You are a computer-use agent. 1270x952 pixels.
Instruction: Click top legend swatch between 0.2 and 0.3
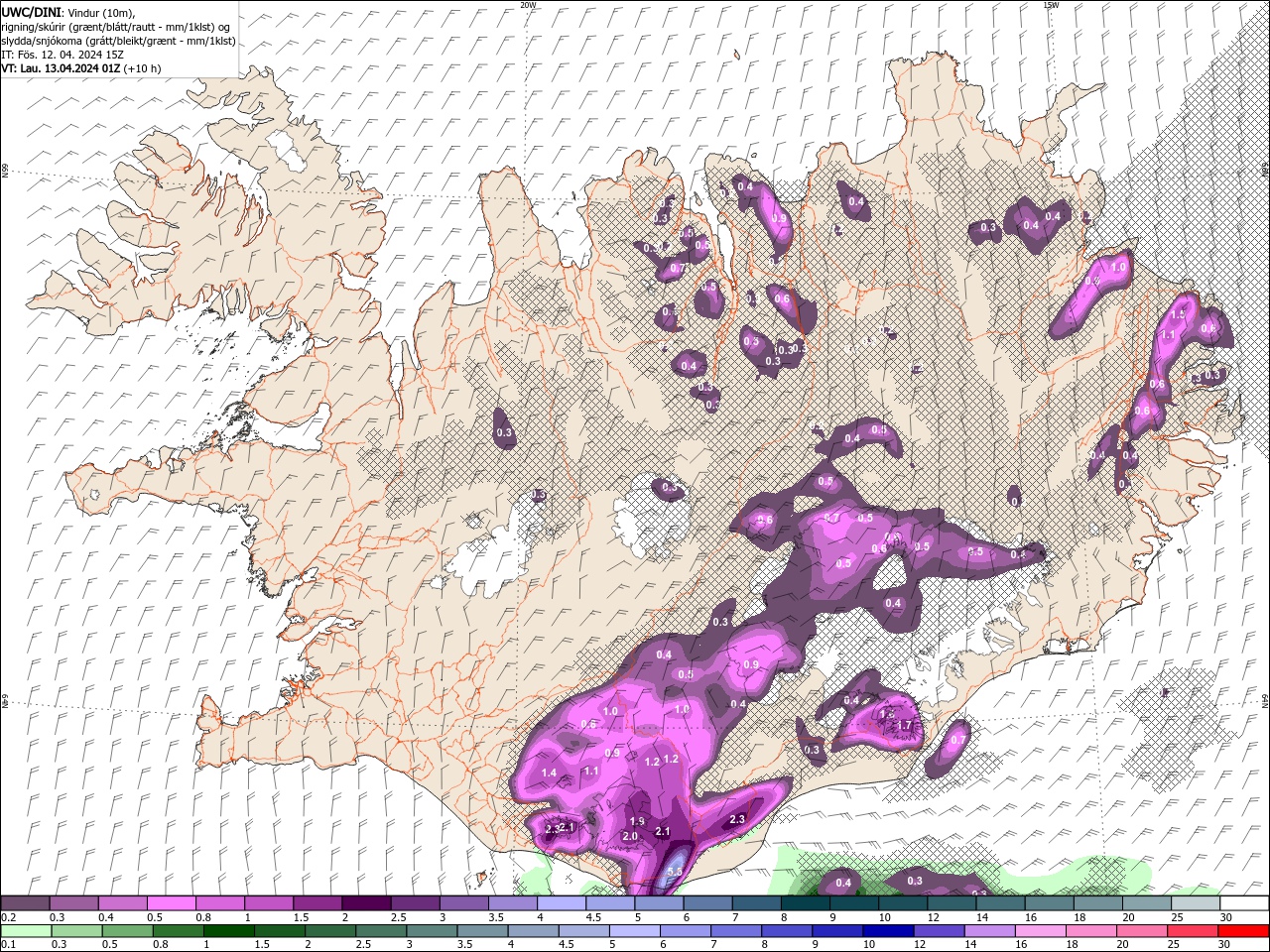click(x=25, y=903)
